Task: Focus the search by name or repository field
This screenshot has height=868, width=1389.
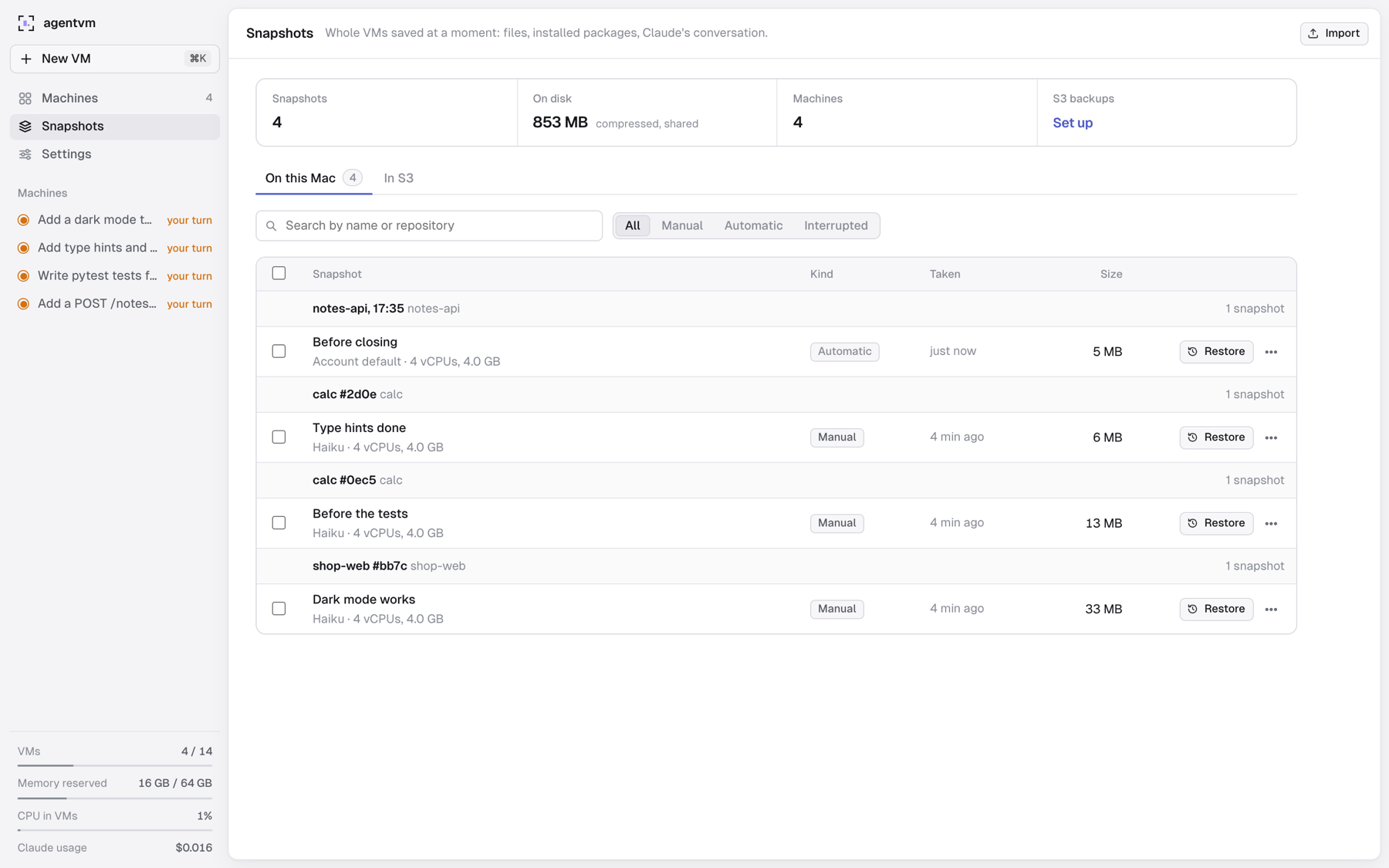Action: (429, 225)
